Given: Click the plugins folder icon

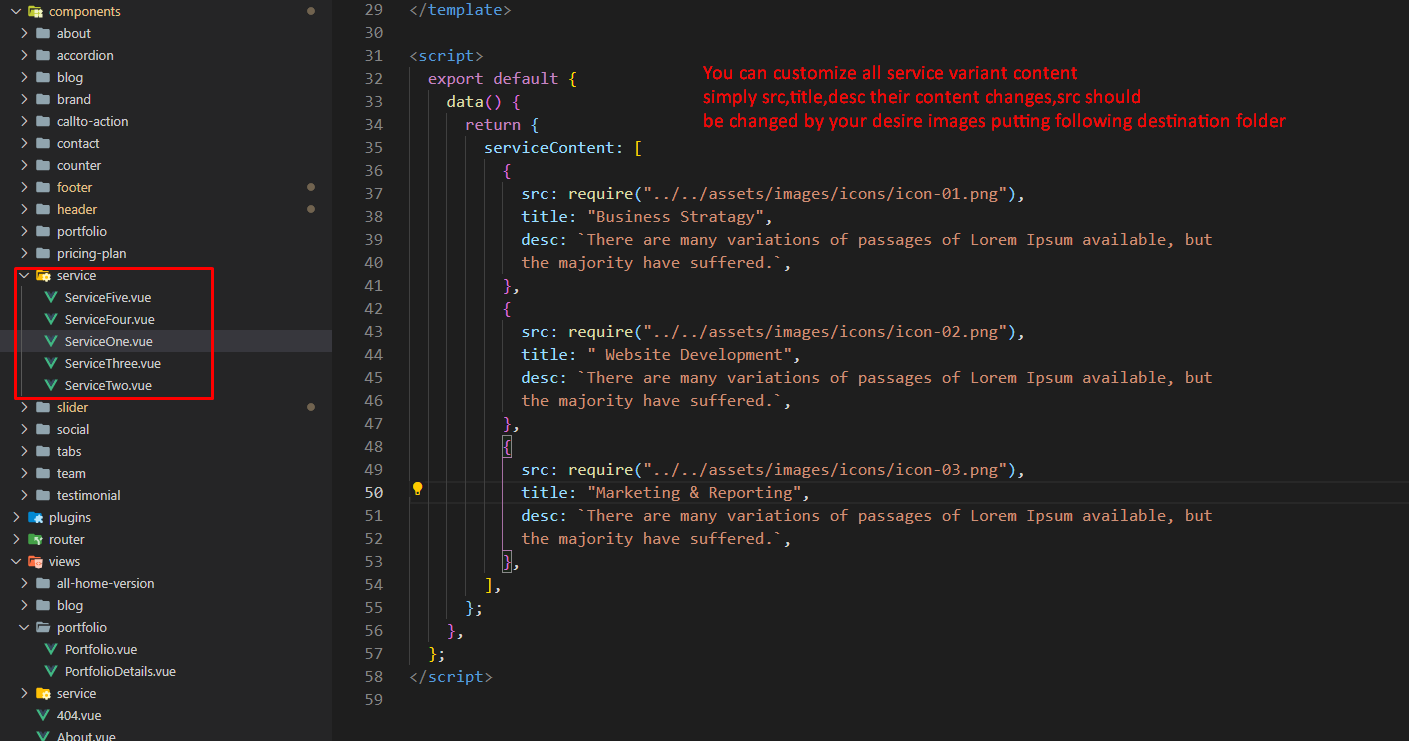Looking at the screenshot, I should (36, 517).
